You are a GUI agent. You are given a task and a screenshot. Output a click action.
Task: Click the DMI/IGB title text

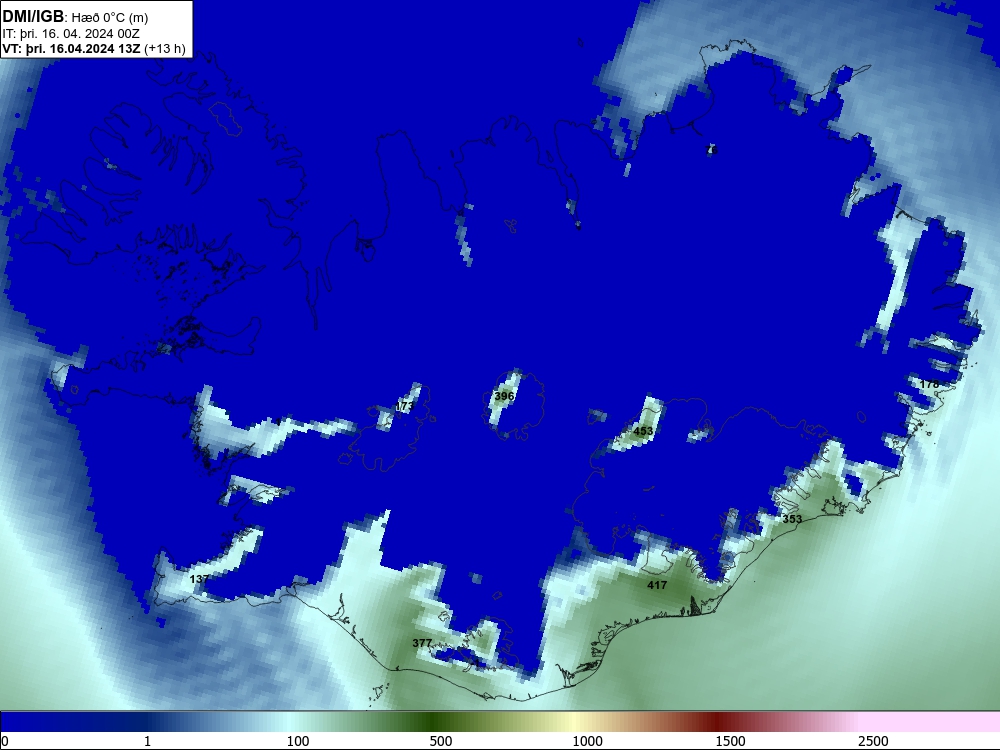tap(33, 17)
